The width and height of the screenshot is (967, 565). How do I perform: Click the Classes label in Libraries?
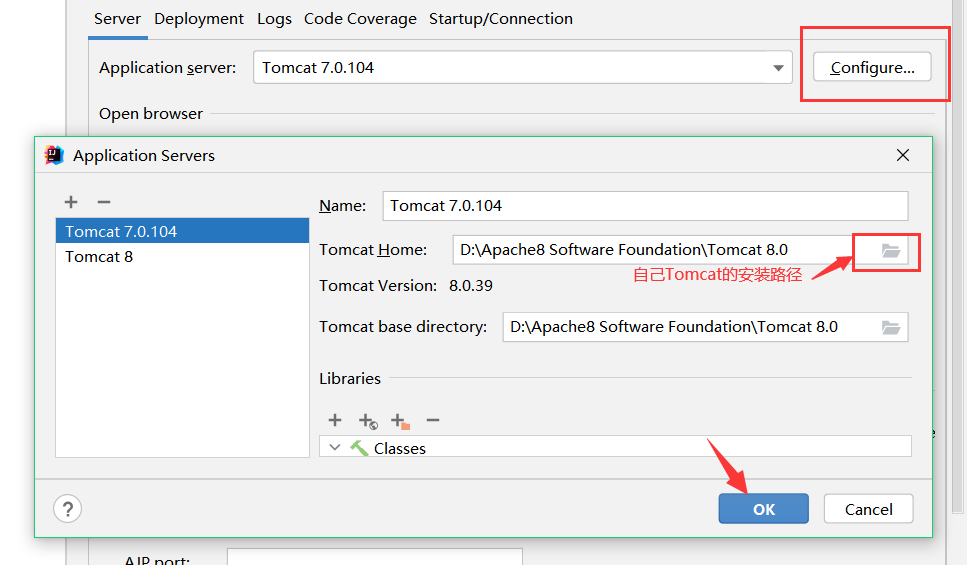[x=400, y=448]
